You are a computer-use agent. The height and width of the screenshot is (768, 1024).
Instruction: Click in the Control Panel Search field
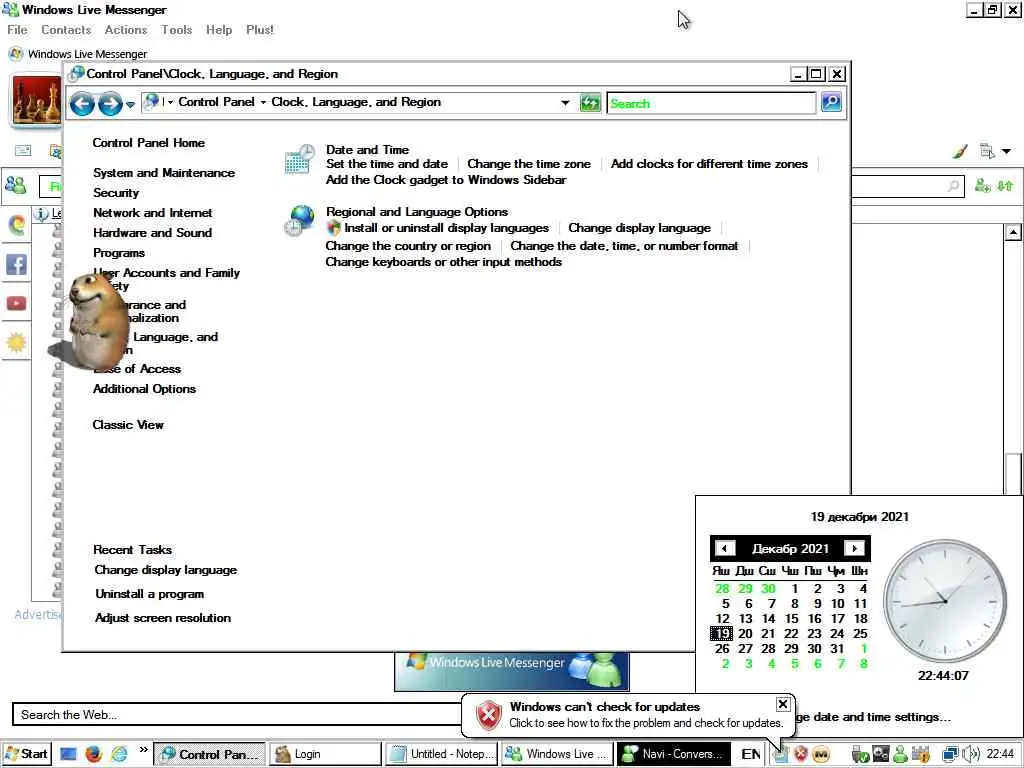click(711, 103)
